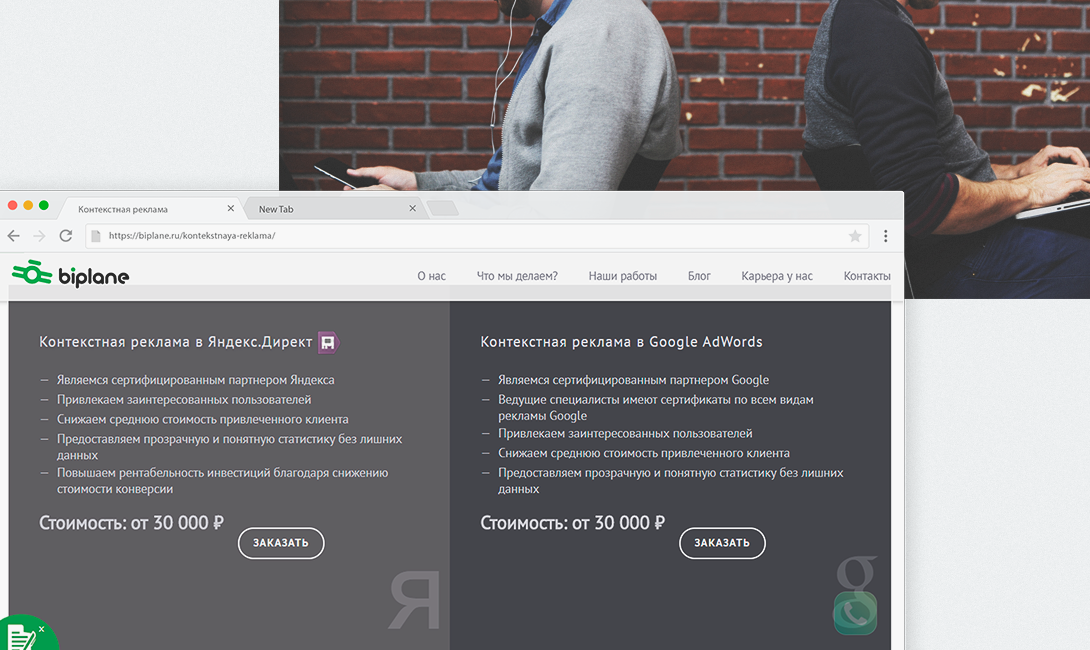Click the browser back arrow

pos(13,236)
